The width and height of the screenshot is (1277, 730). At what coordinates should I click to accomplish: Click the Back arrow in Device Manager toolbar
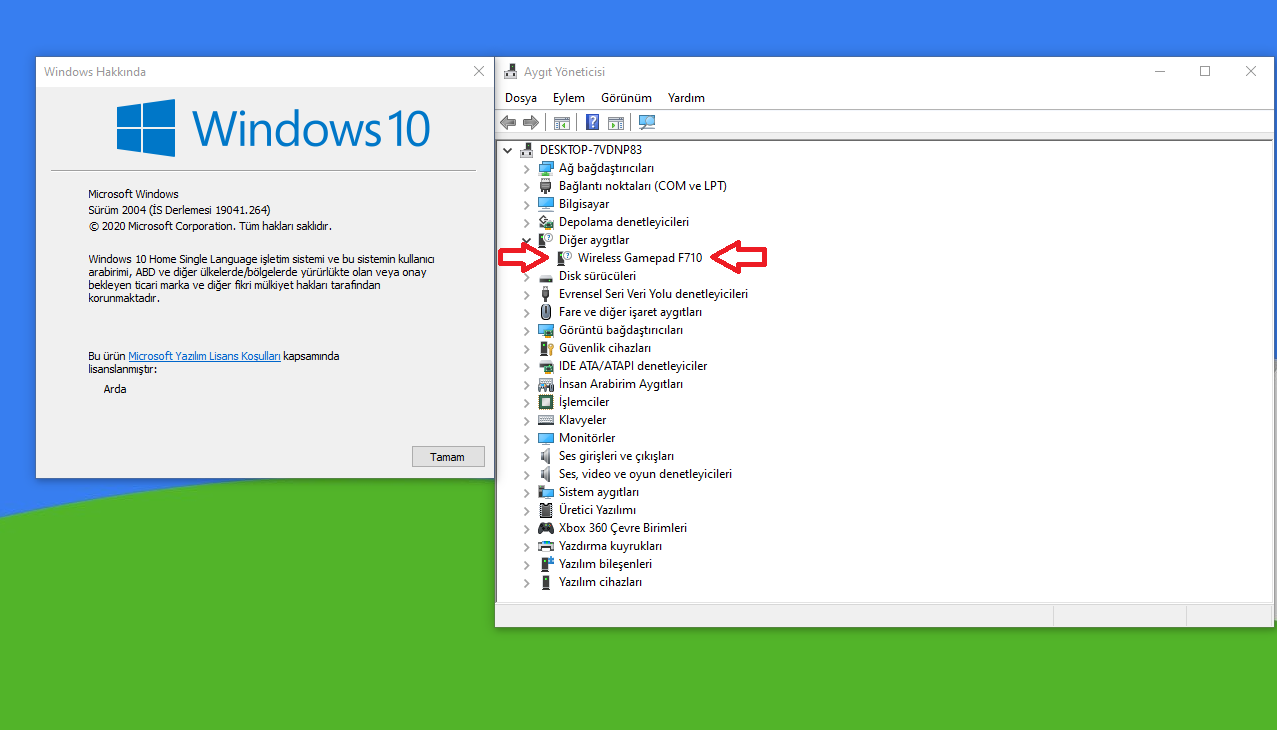pyautogui.click(x=508, y=122)
